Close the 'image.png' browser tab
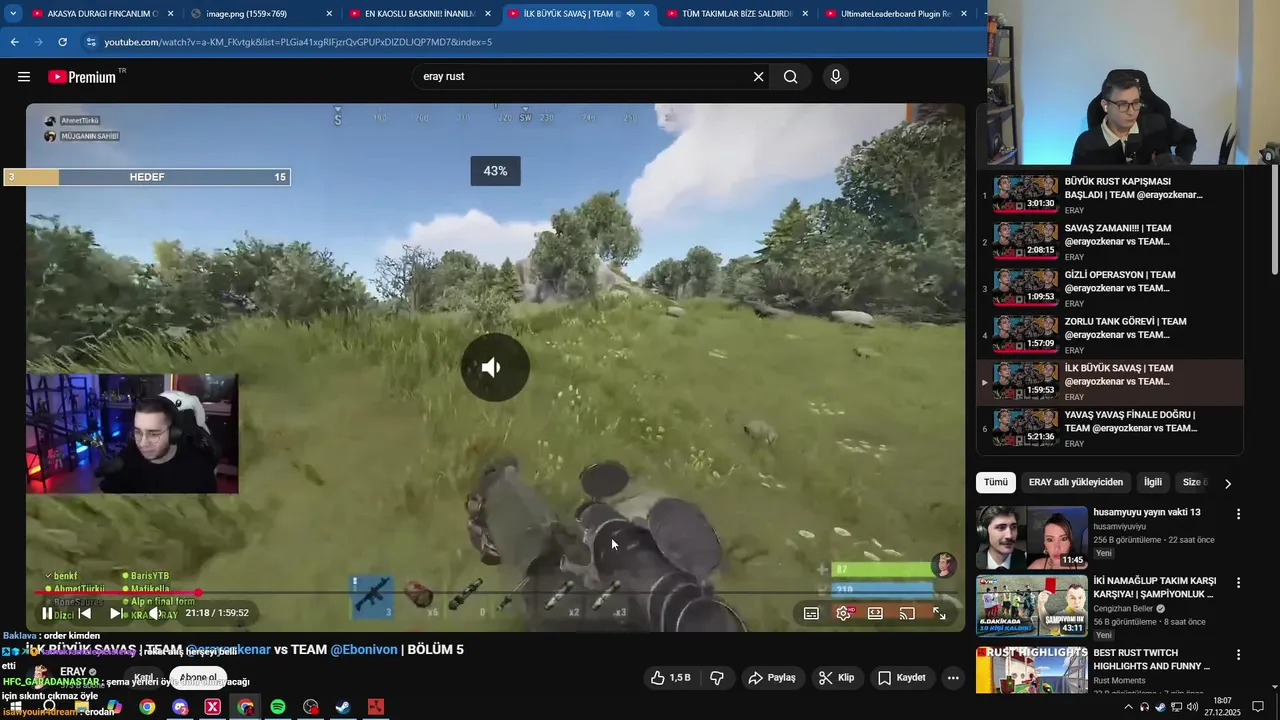Screen dimensions: 1280x720 pyautogui.click(x=329, y=14)
